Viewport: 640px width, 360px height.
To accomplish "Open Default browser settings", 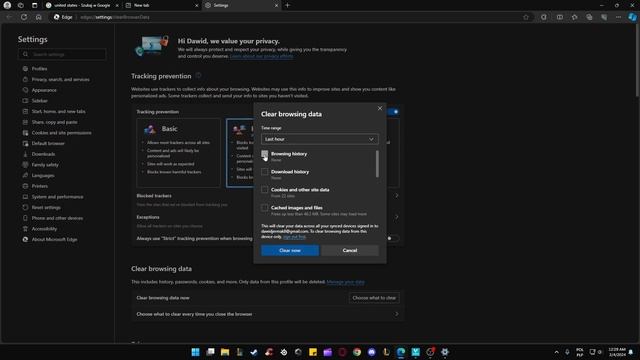I will pyautogui.click(x=48, y=143).
